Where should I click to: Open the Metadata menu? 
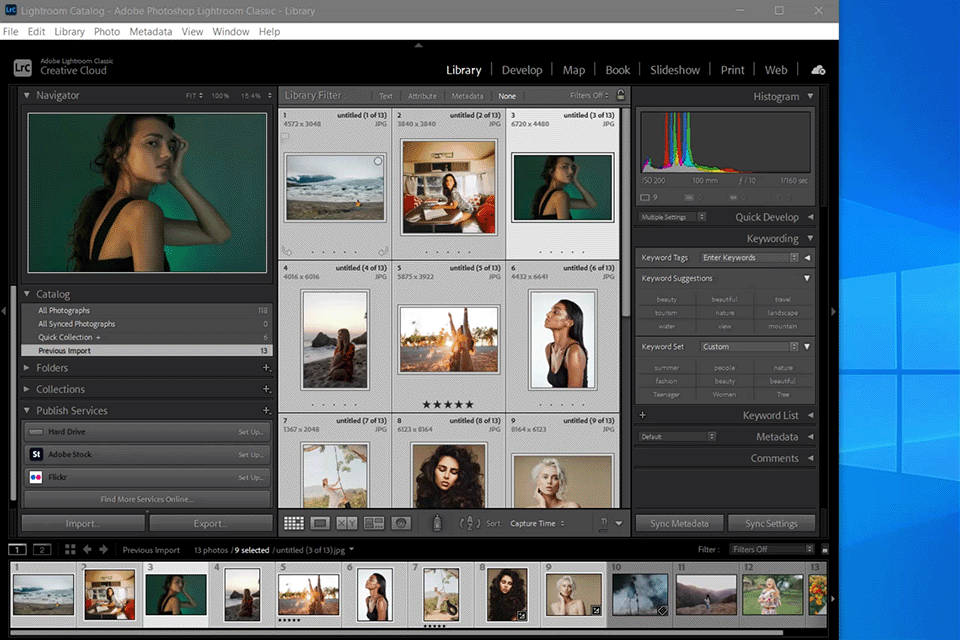click(151, 31)
